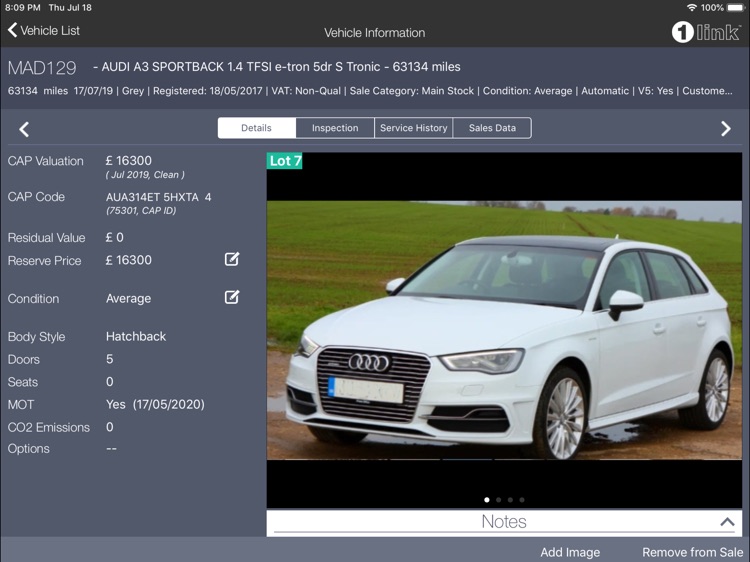
Task: Tap the Wi-Fi status icon
Action: pyautogui.click(x=692, y=8)
